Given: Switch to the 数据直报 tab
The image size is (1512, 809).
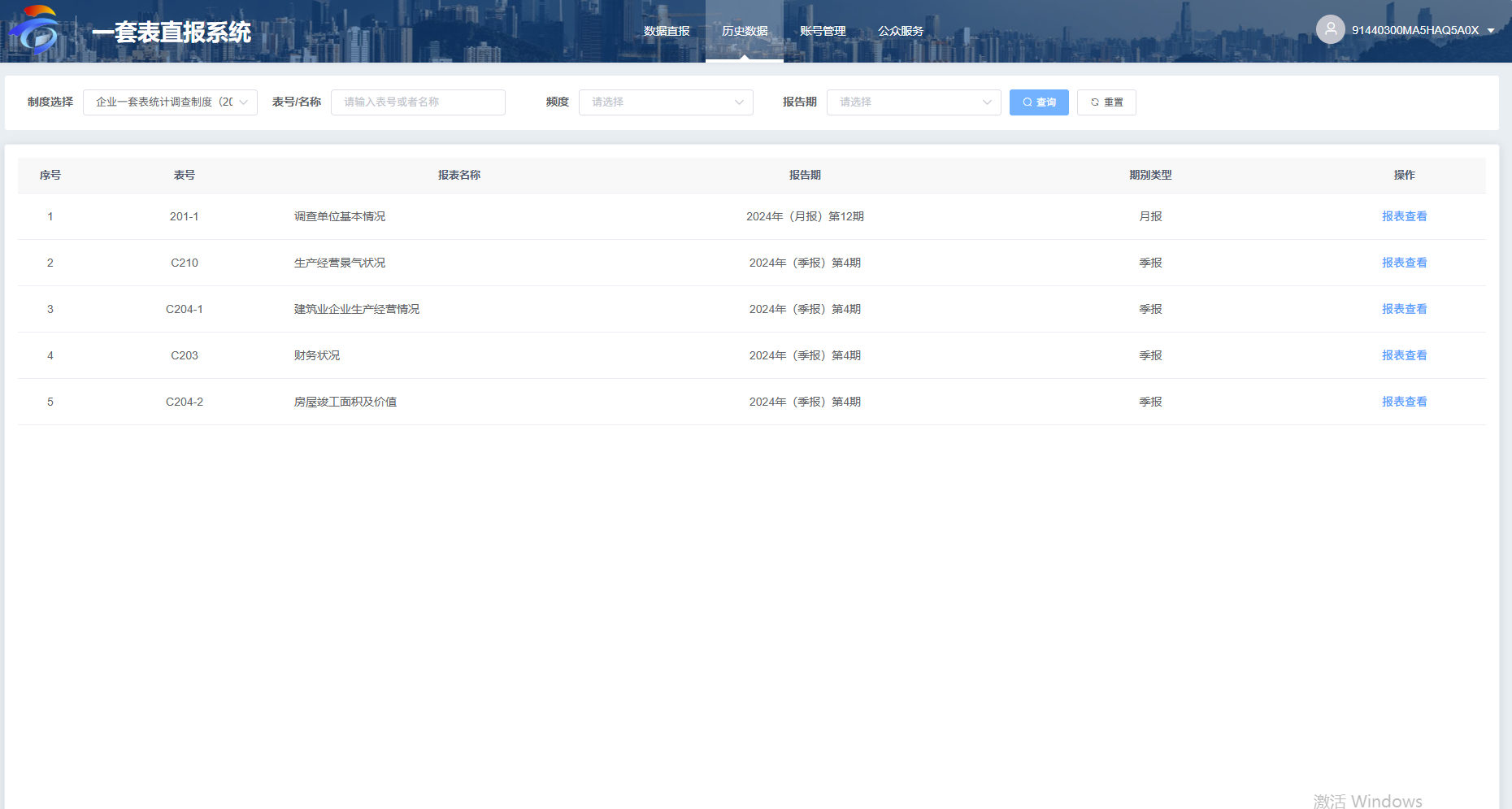Looking at the screenshot, I should coord(667,31).
